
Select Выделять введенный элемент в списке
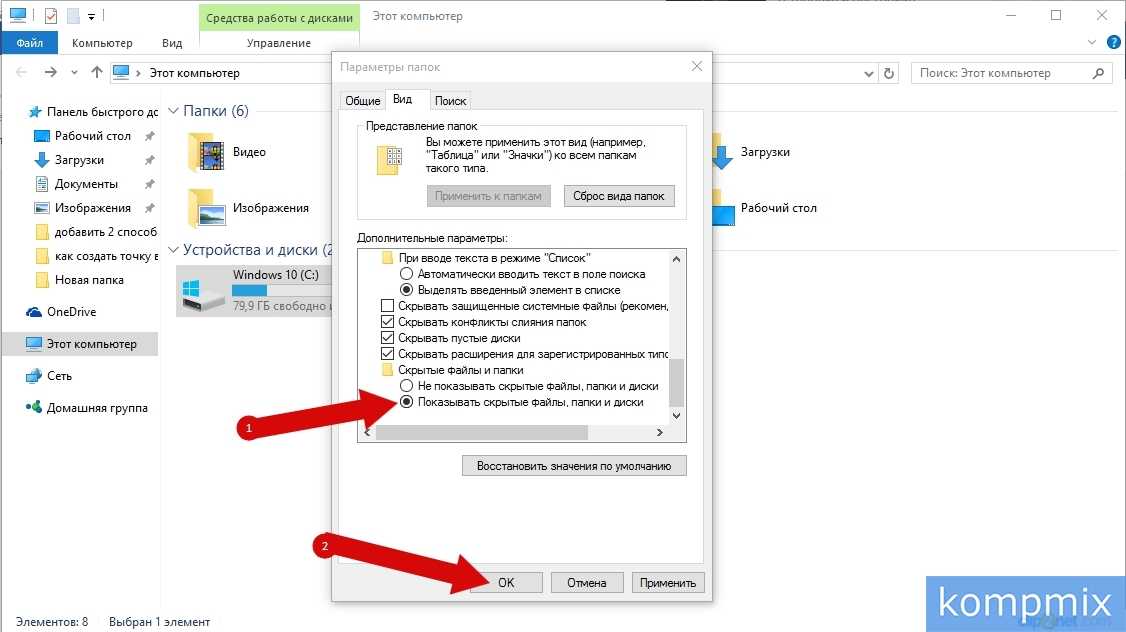511,290
